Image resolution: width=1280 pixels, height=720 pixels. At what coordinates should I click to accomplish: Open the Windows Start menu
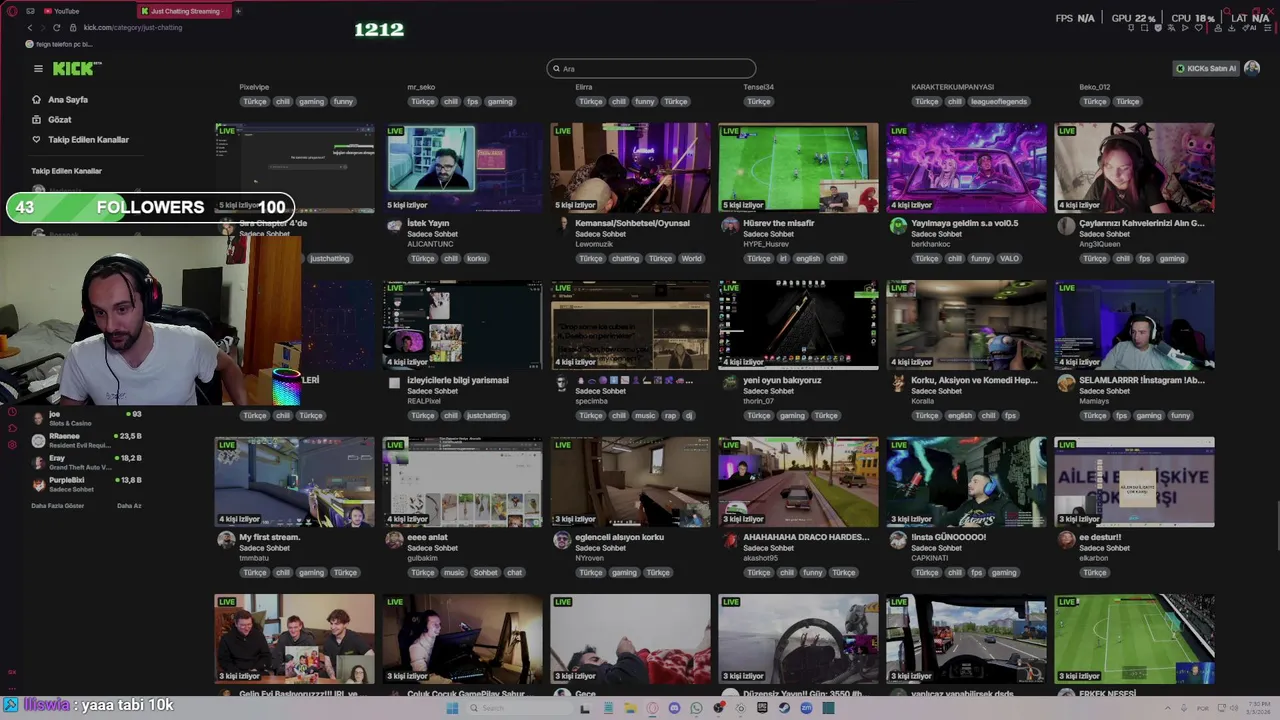452,708
